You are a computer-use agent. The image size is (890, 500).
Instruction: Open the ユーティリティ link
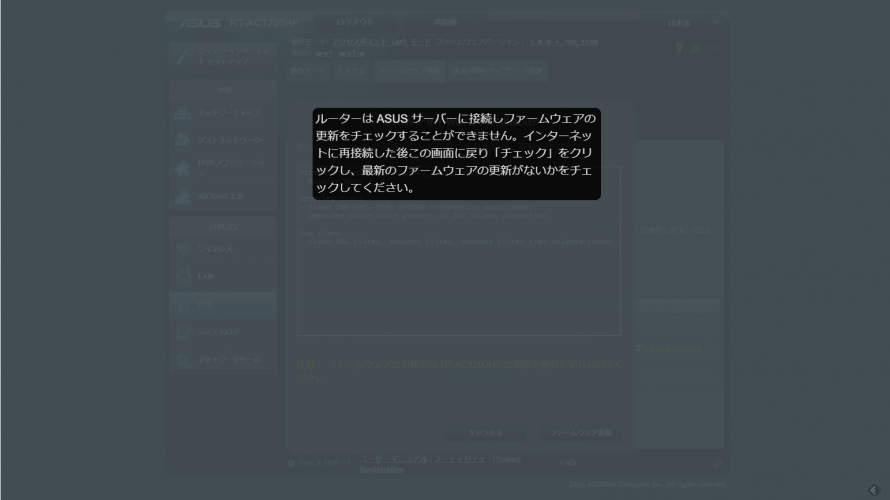[x=460, y=459]
